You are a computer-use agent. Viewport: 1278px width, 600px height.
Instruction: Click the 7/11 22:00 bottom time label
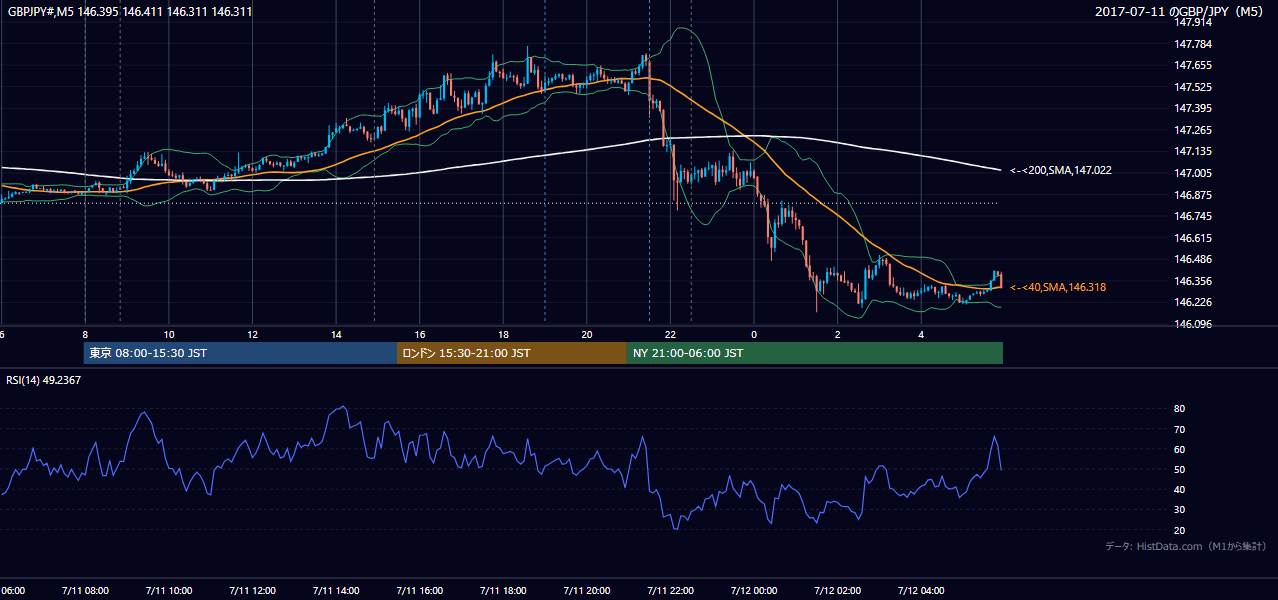(670, 590)
